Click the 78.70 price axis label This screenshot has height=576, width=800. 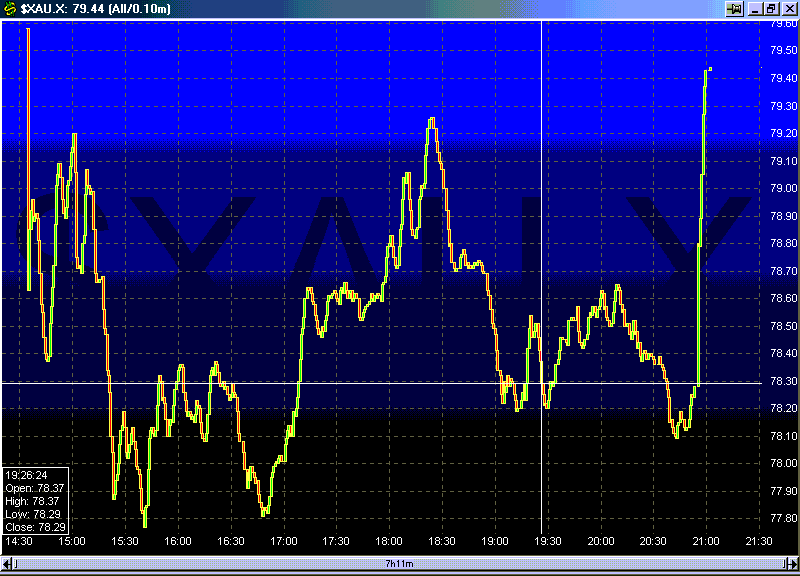coord(784,271)
